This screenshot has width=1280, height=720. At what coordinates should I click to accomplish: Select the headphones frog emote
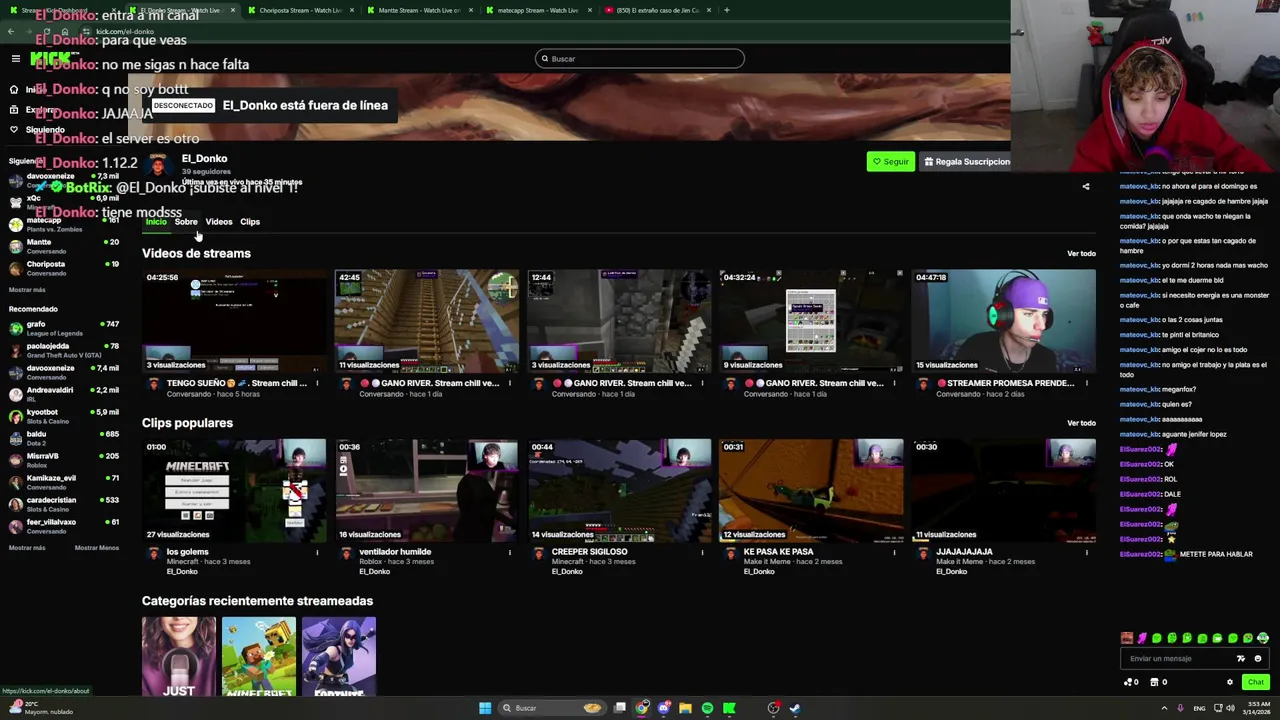coord(1263,638)
